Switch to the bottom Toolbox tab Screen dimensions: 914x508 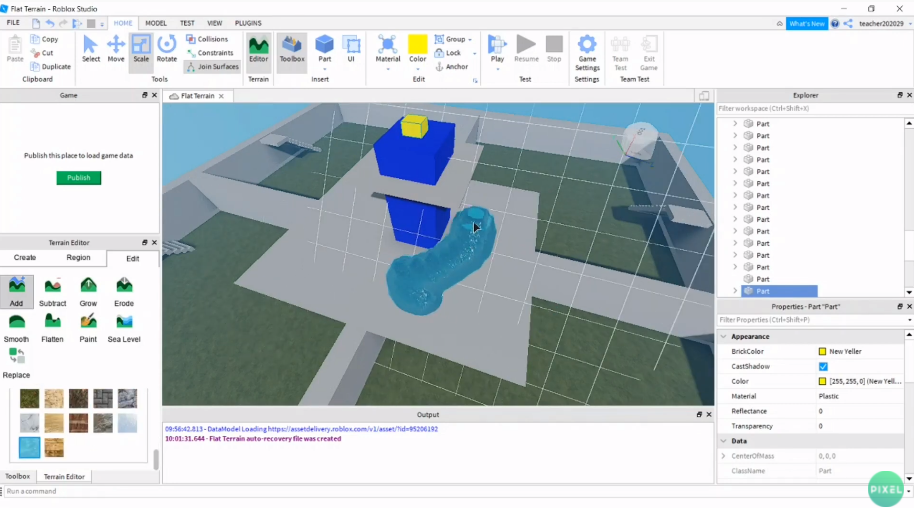coord(17,476)
